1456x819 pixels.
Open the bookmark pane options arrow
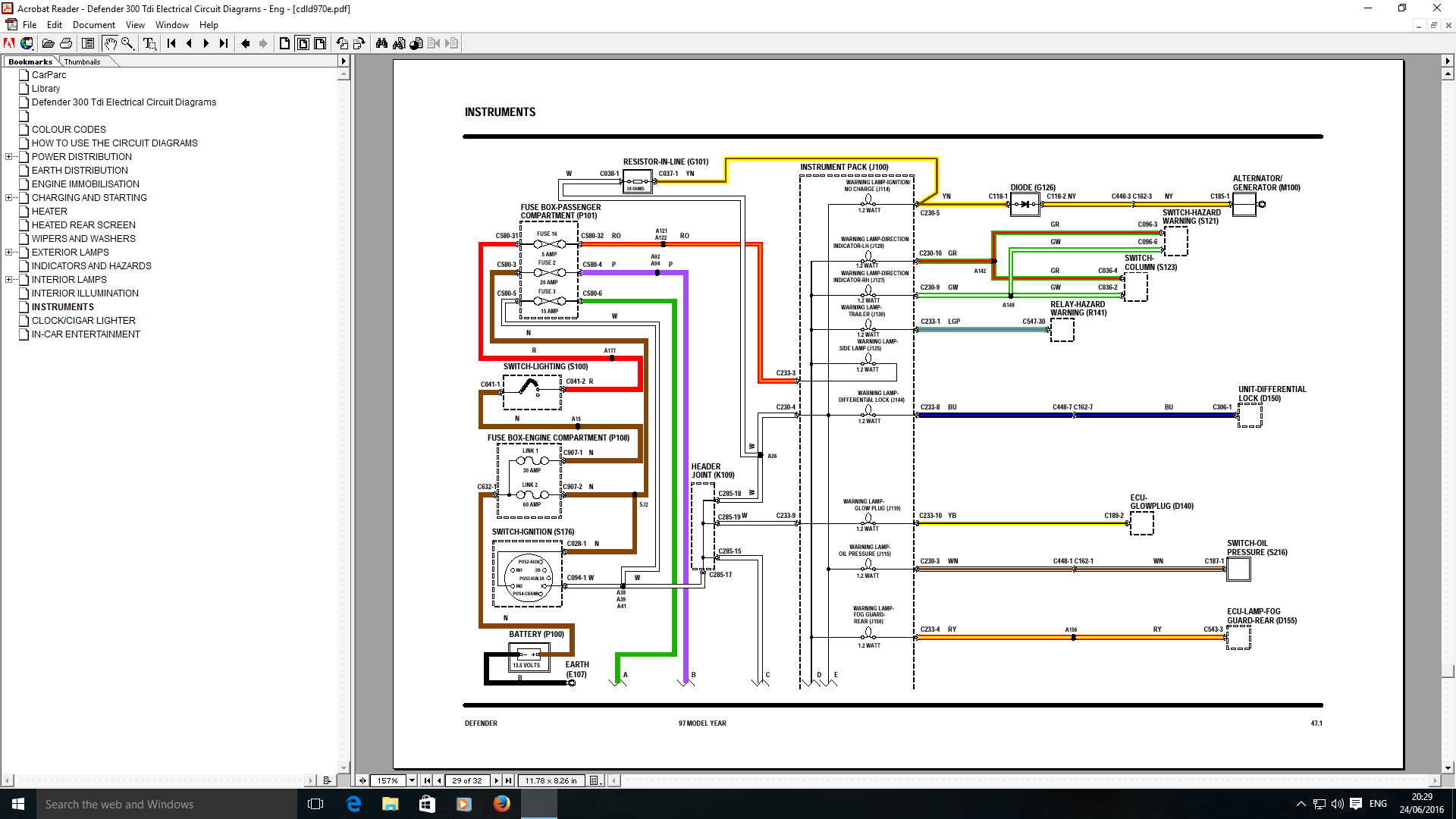pos(344,61)
